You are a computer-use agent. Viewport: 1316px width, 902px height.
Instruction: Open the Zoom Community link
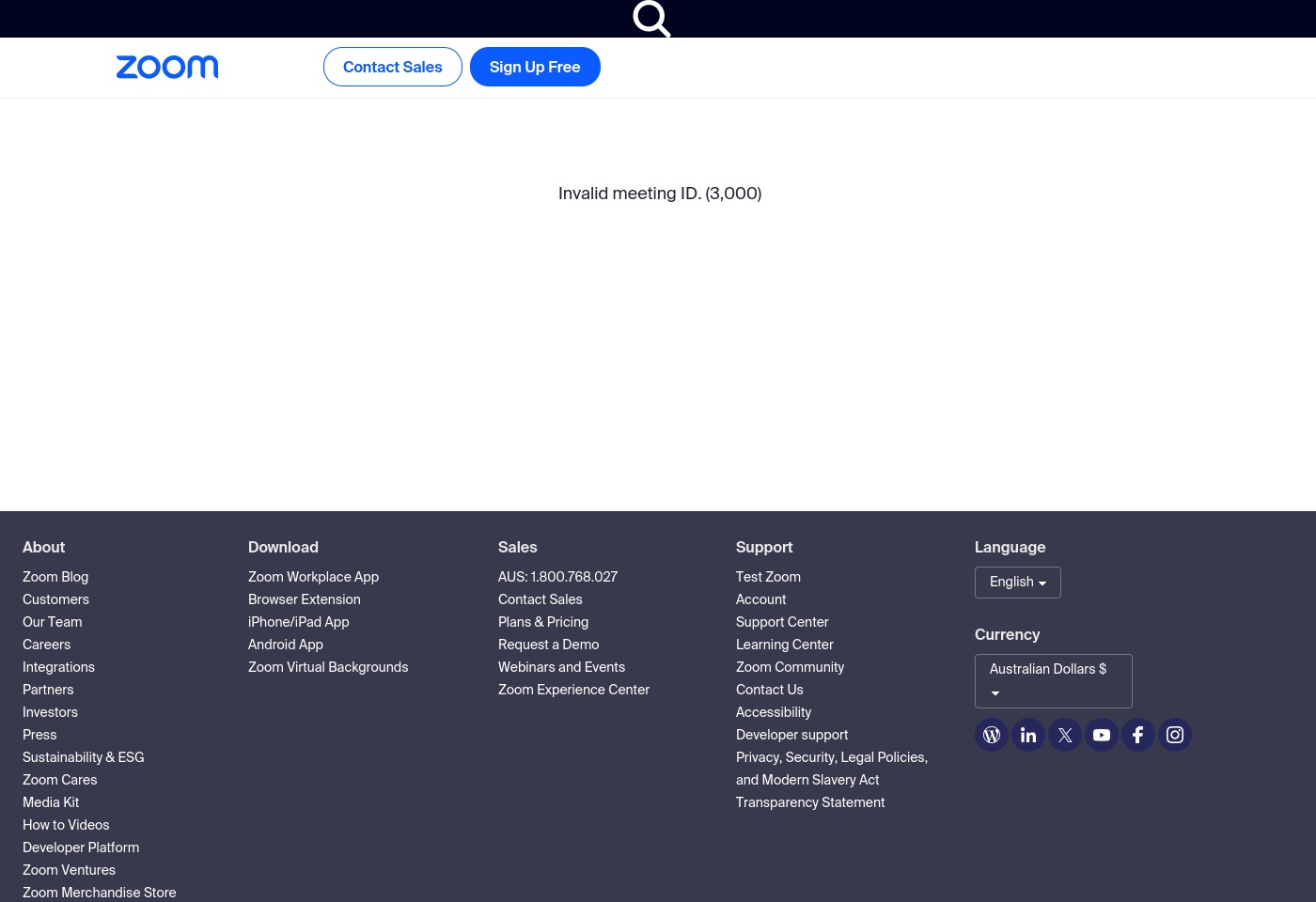(x=790, y=667)
